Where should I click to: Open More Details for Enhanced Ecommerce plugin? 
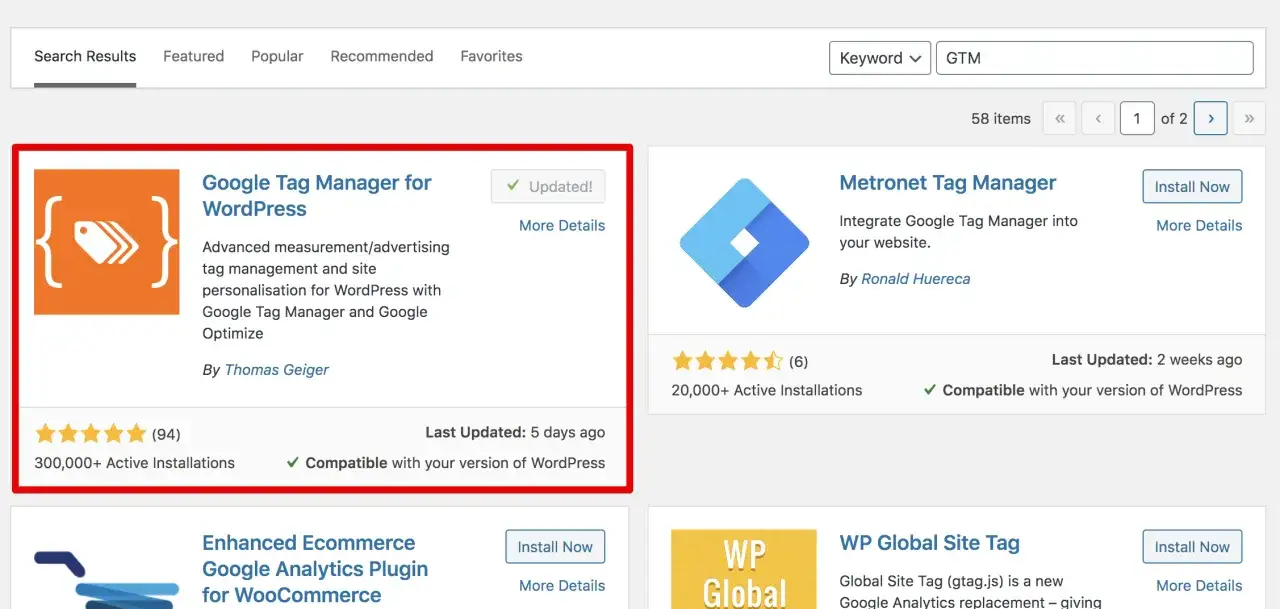(562, 586)
